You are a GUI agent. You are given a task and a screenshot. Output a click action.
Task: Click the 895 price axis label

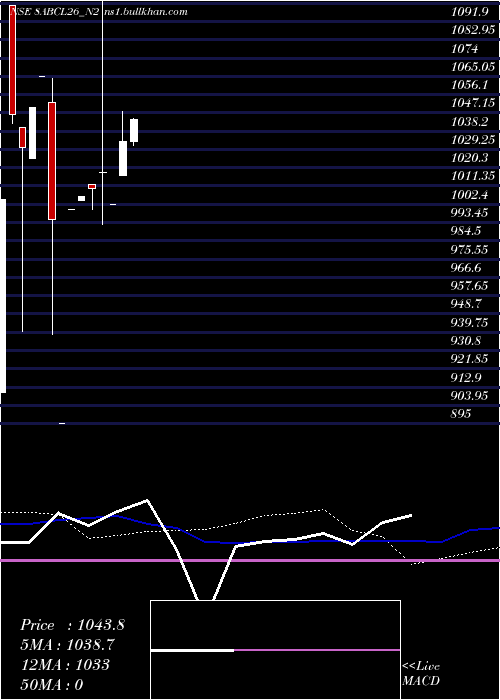461,414
